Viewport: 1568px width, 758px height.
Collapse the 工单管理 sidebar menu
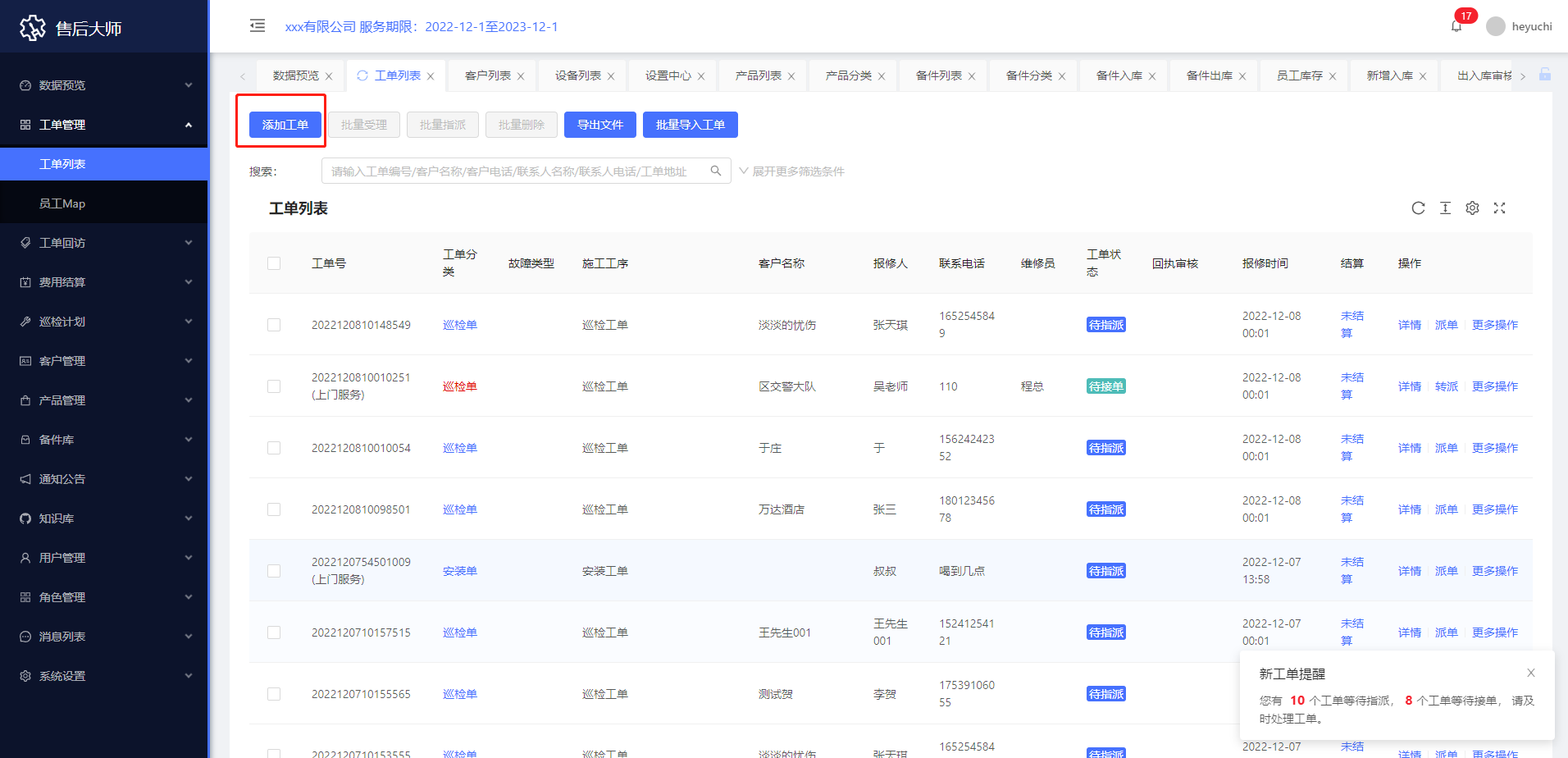pyautogui.click(x=104, y=125)
